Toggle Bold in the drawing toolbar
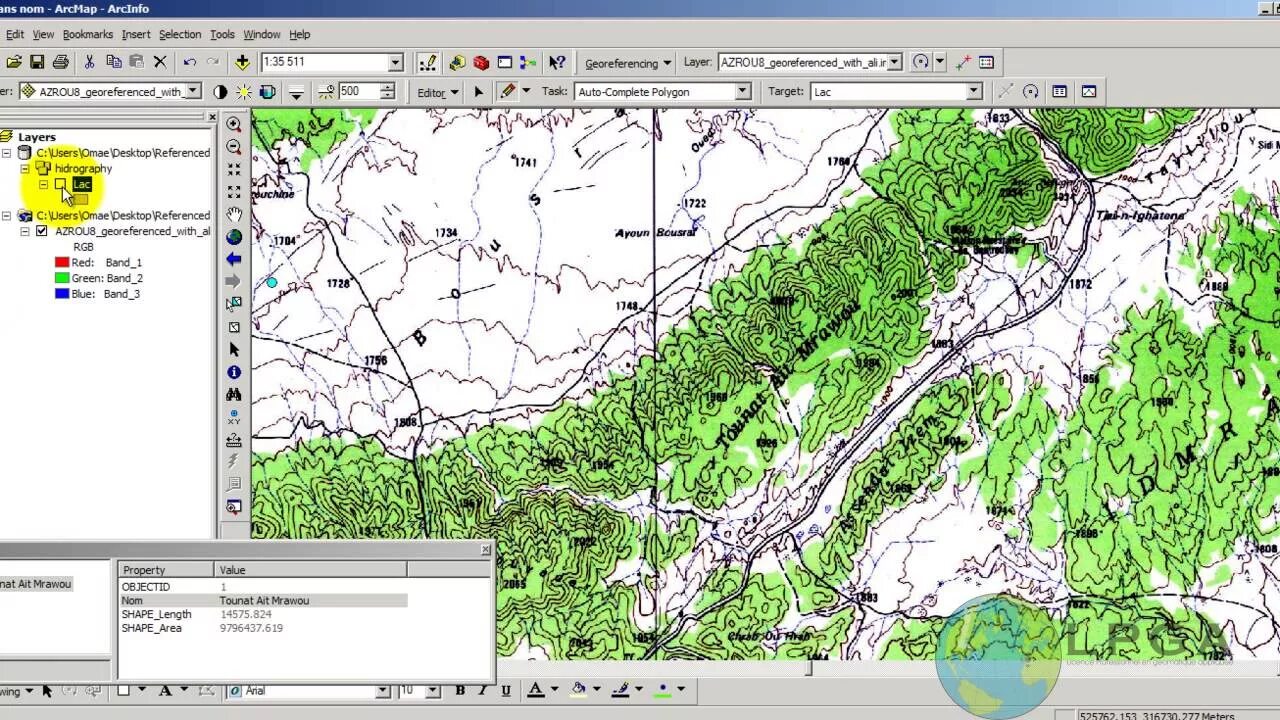This screenshot has height=720, width=1280. click(x=460, y=690)
